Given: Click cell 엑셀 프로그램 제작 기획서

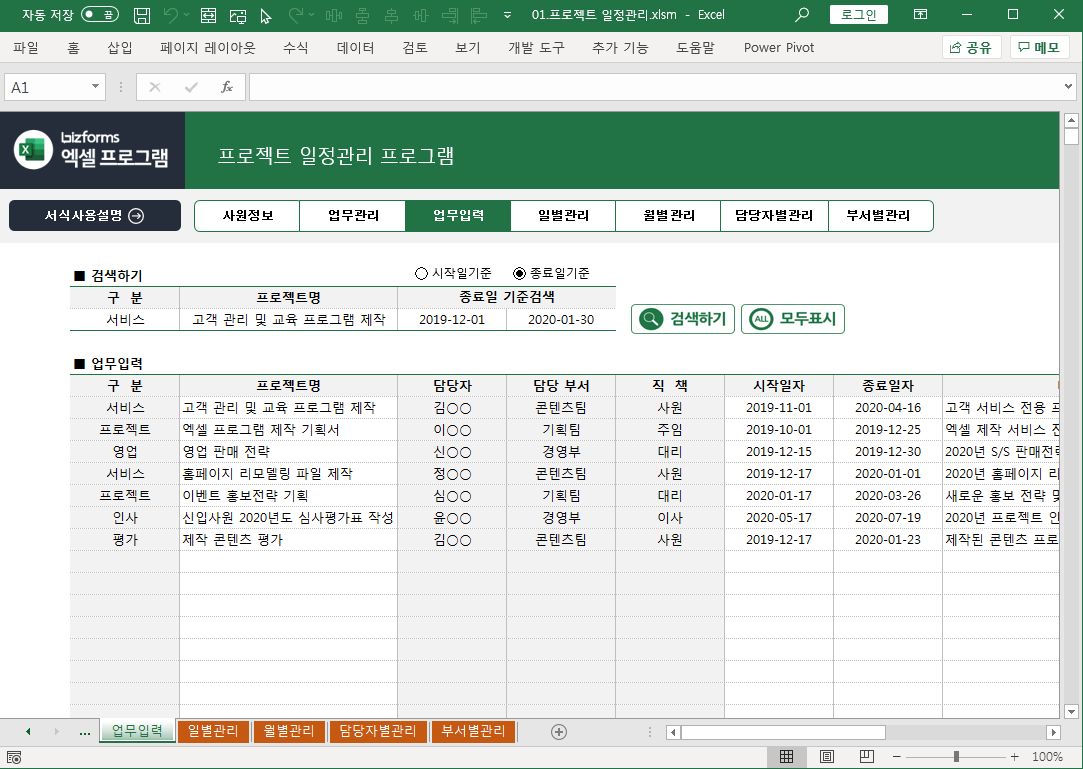Looking at the screenshot, I should 288,430.
